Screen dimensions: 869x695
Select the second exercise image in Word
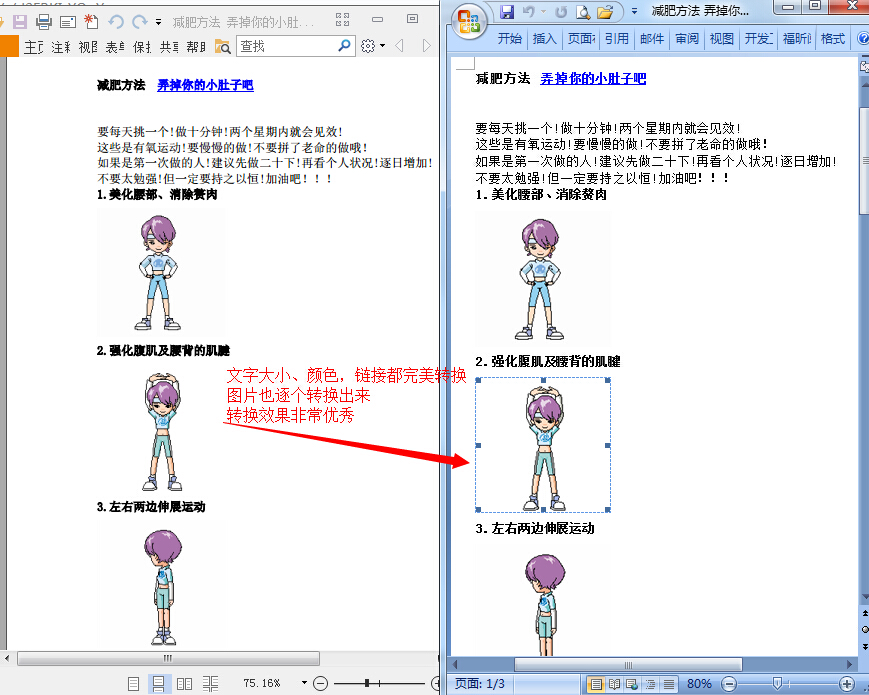click(543, 445)
